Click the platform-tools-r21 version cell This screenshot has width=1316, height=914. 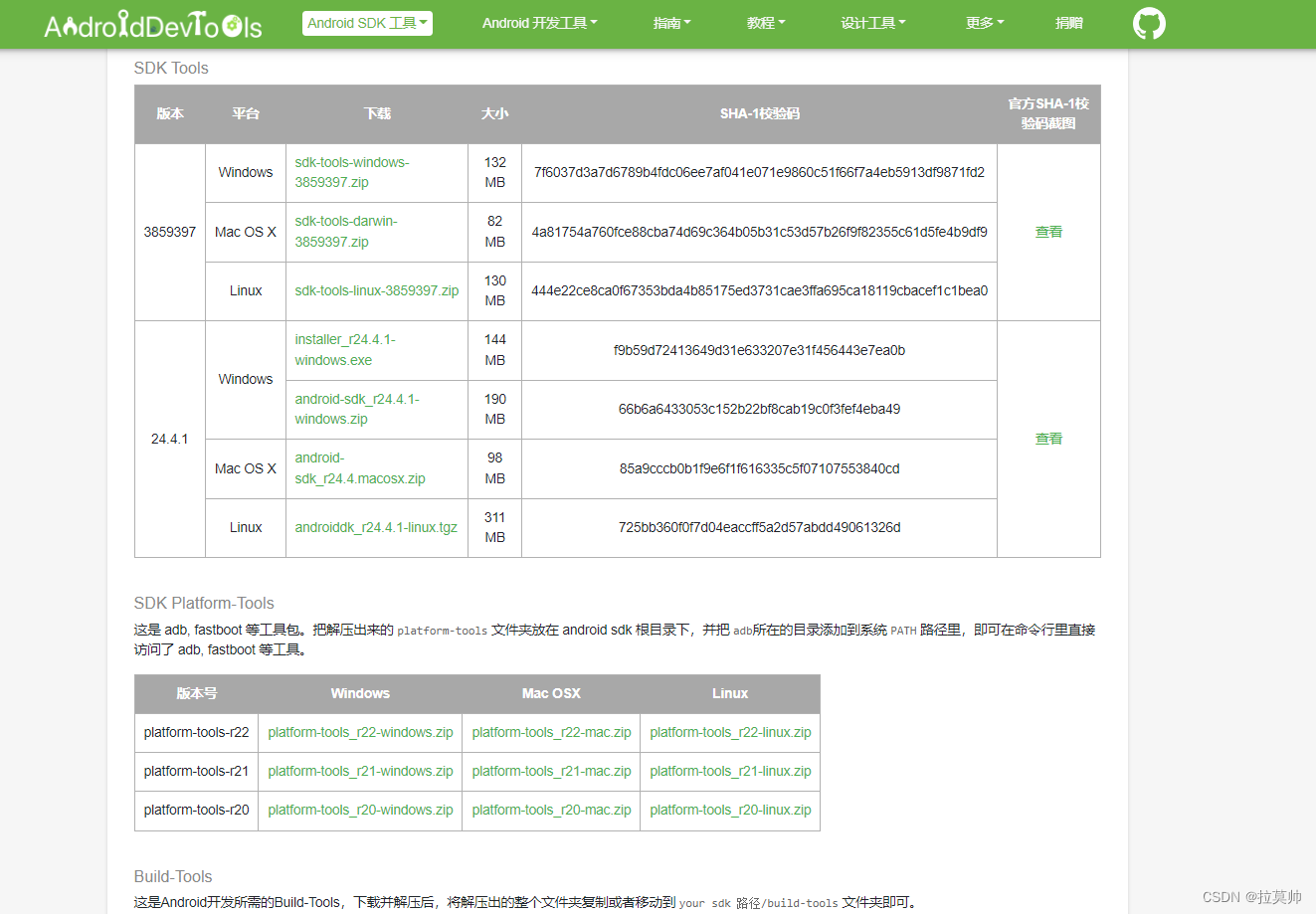tap(196, 771)
